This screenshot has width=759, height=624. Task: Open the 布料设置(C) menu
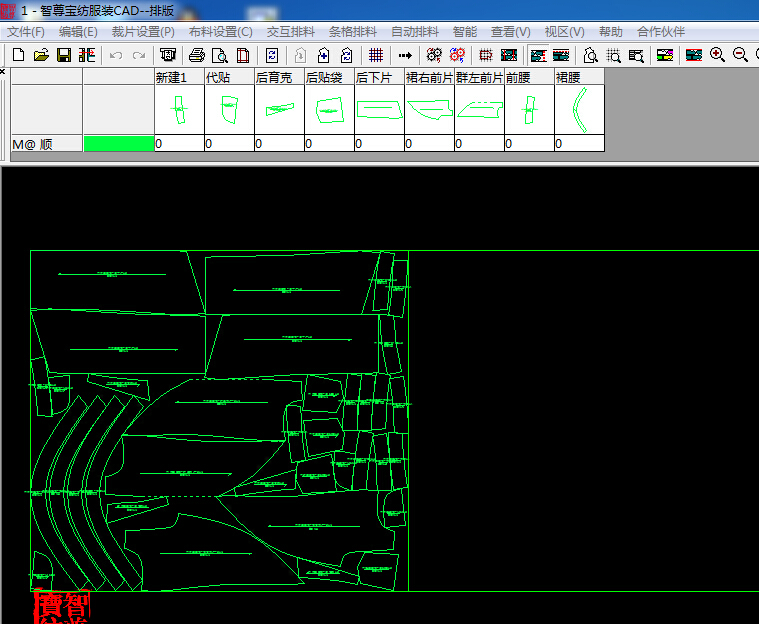(x=221, y=32)
